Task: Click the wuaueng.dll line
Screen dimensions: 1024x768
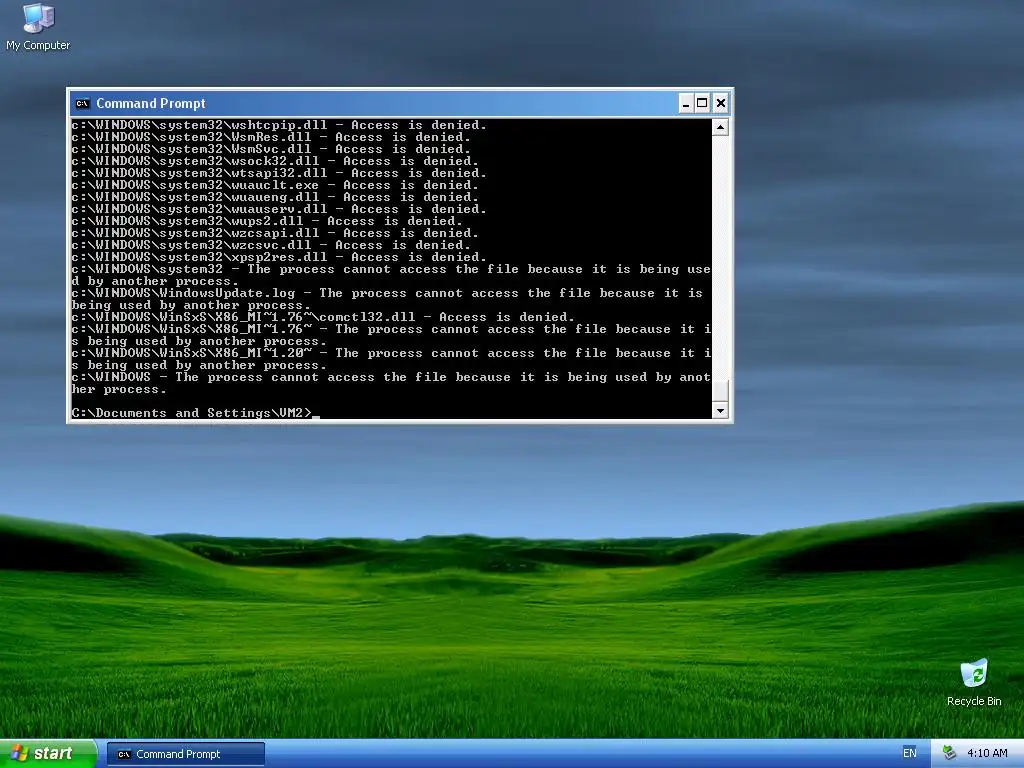Action: click(x=275, y=197)
